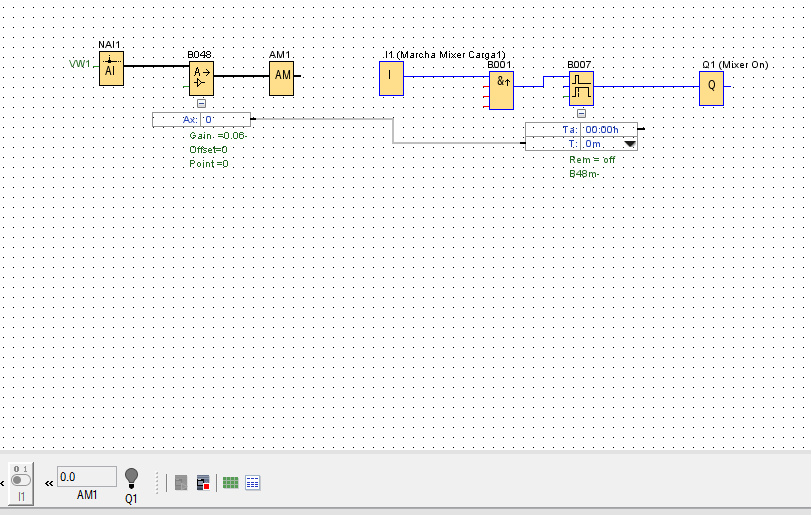This screenshot has width=811, height=515.
Task: Click the Q1 lamp indicator in the simulation bar
Action: [x=131, y=478]
